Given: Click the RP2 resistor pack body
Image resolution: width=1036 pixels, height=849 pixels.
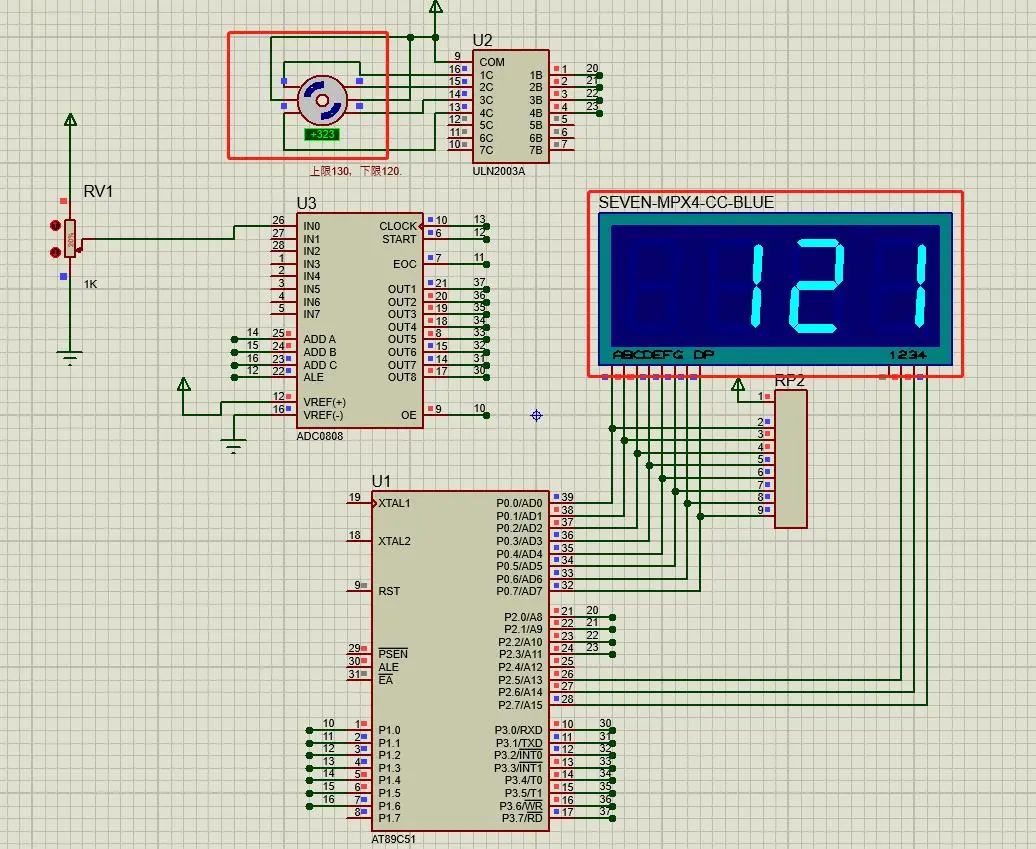Looking at the screenshot, I should point(791,459).
